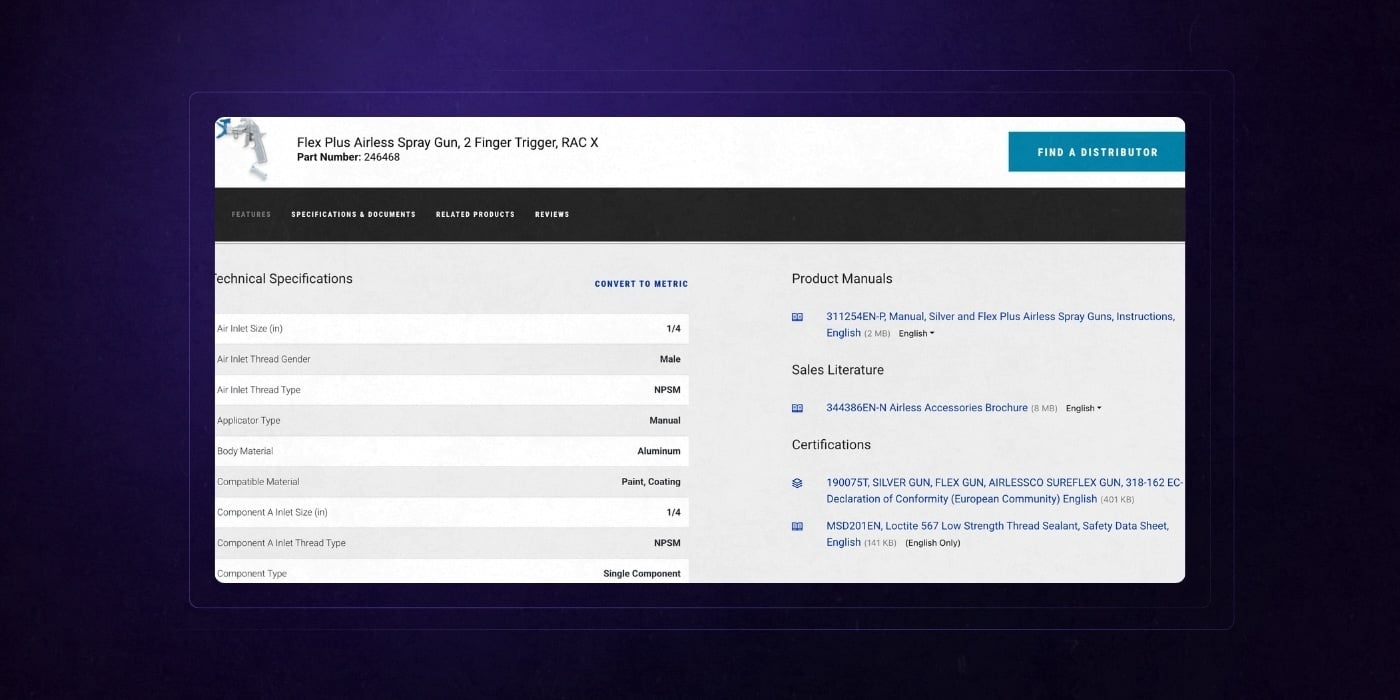Click the Sales Literature heading
This screenshot has width=1400, height=700.
(838, 370)
